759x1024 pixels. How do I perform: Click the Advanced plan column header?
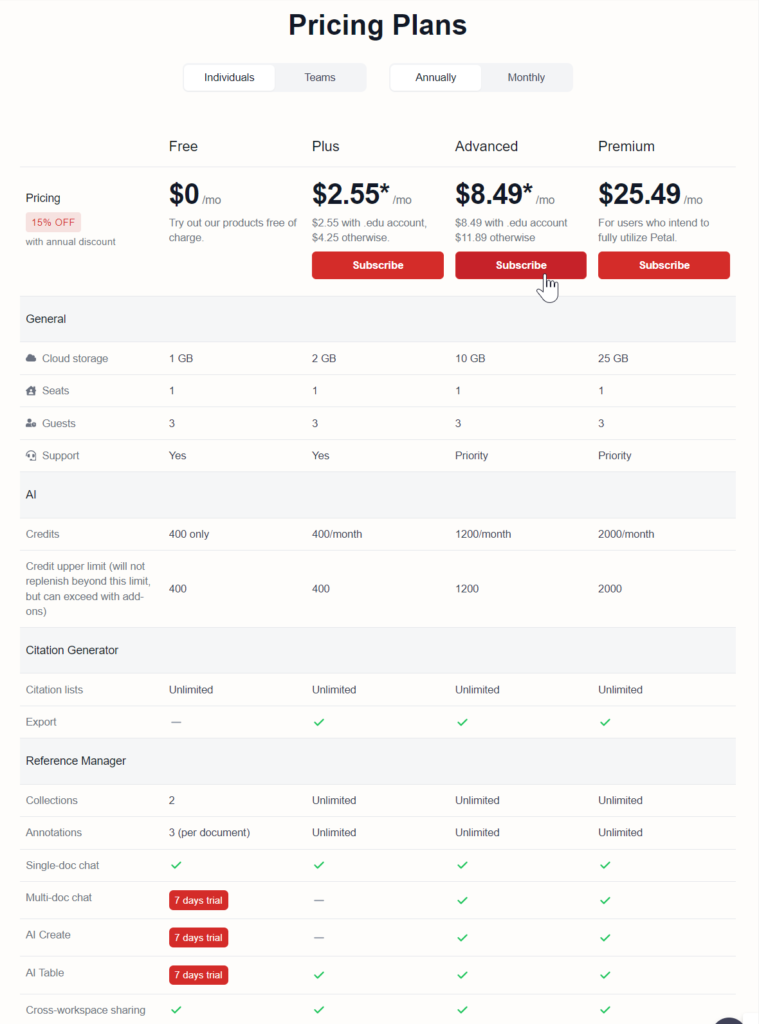click(486, 146)
